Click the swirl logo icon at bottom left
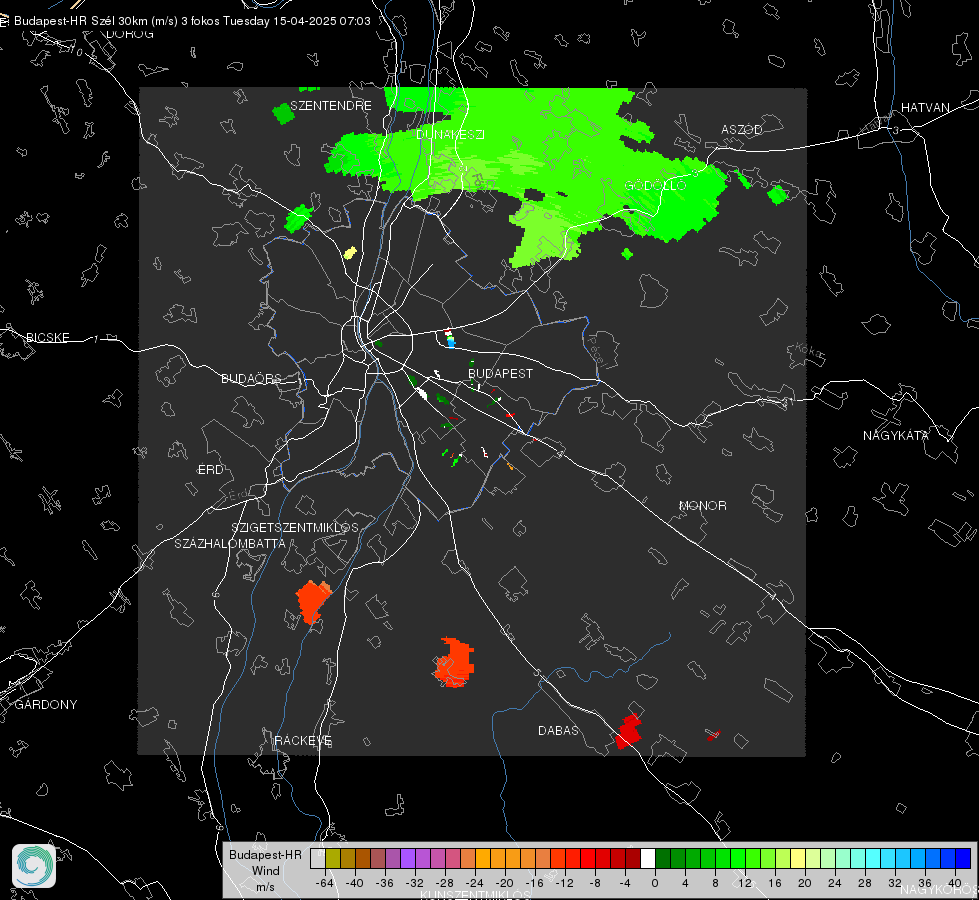The image size is (979, 900). [x=34, y=866]
